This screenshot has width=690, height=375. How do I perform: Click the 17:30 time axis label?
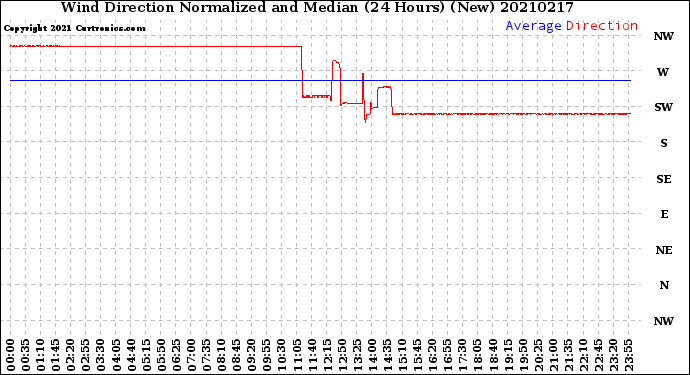tap(463, 355)
